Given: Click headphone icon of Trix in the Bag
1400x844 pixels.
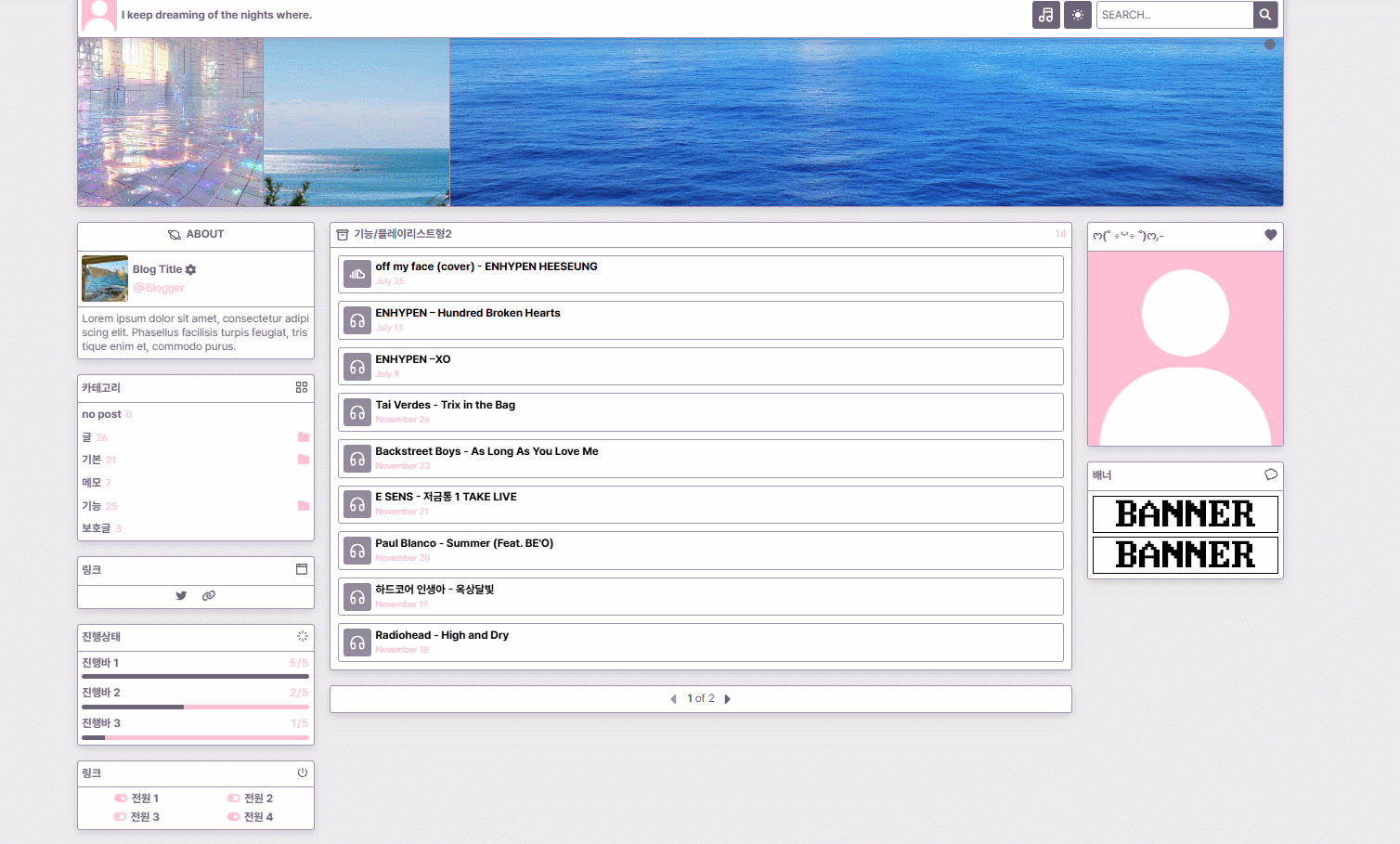Looking at the screenshot, I should (357, 412).
